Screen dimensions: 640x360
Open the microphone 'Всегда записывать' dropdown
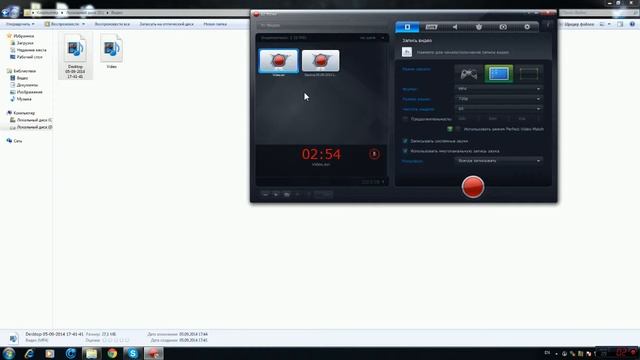pos(498,161)
